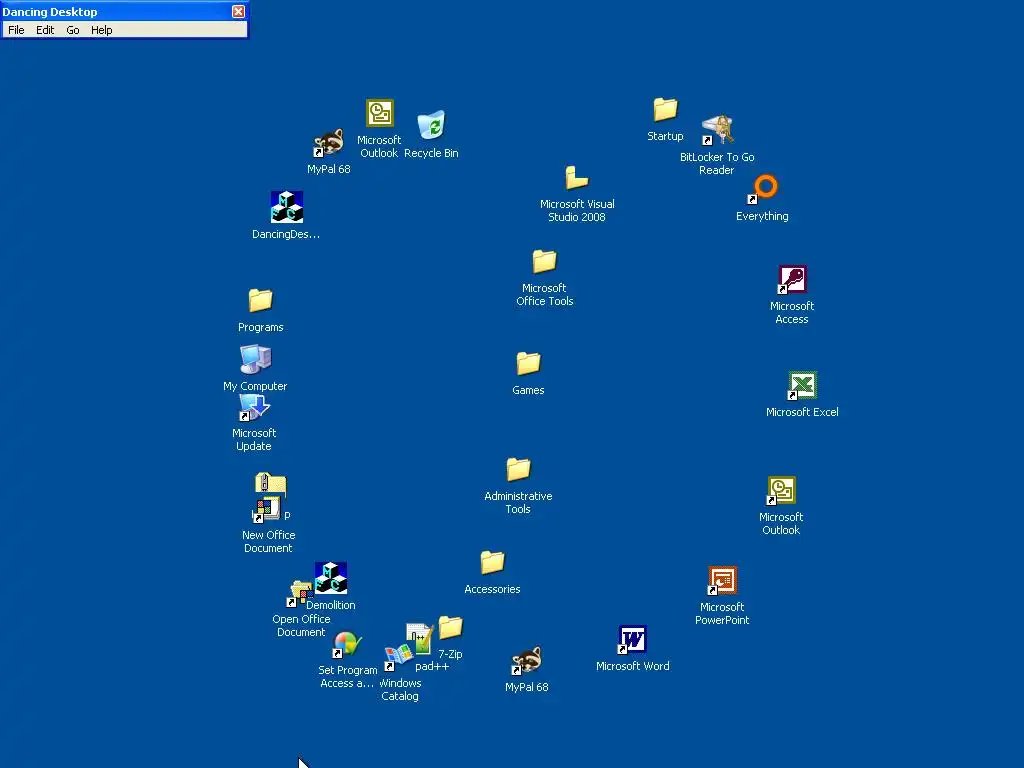Select the Microsoft Outlook shortcut below Microsoft Excel
1024x768 pixels.
click(x=781, y=490)
